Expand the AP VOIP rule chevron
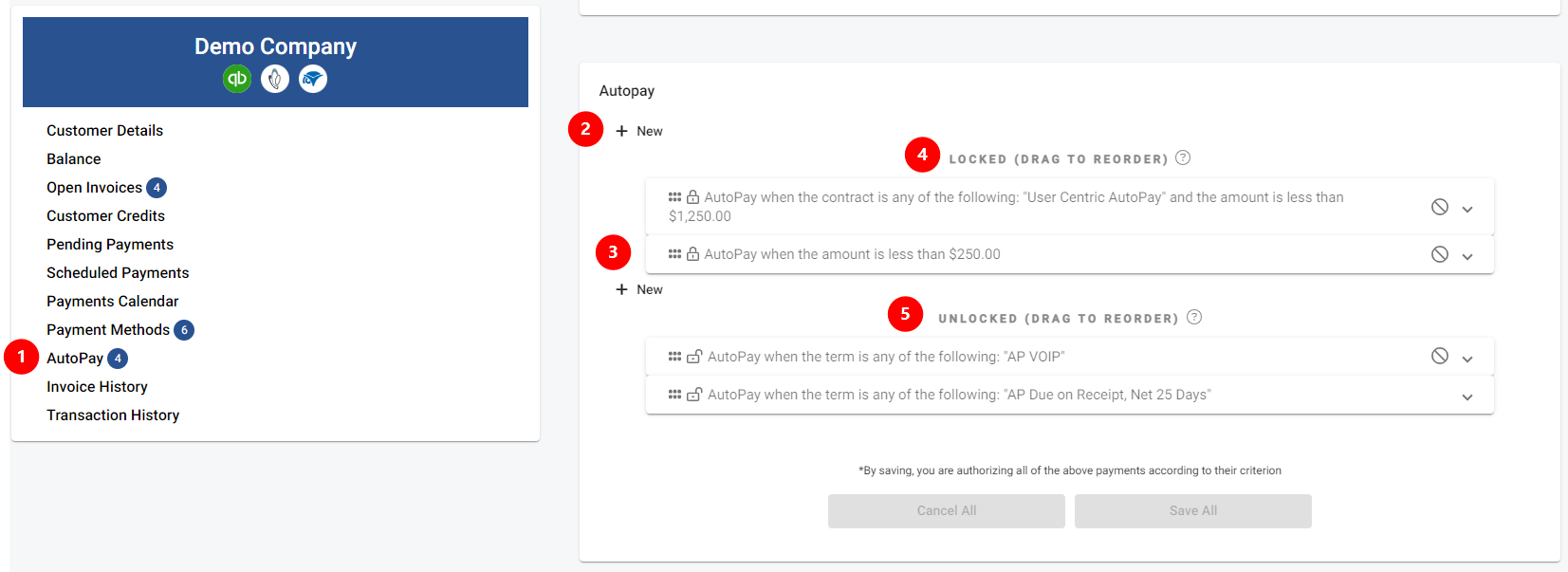 coord(1467,359)
